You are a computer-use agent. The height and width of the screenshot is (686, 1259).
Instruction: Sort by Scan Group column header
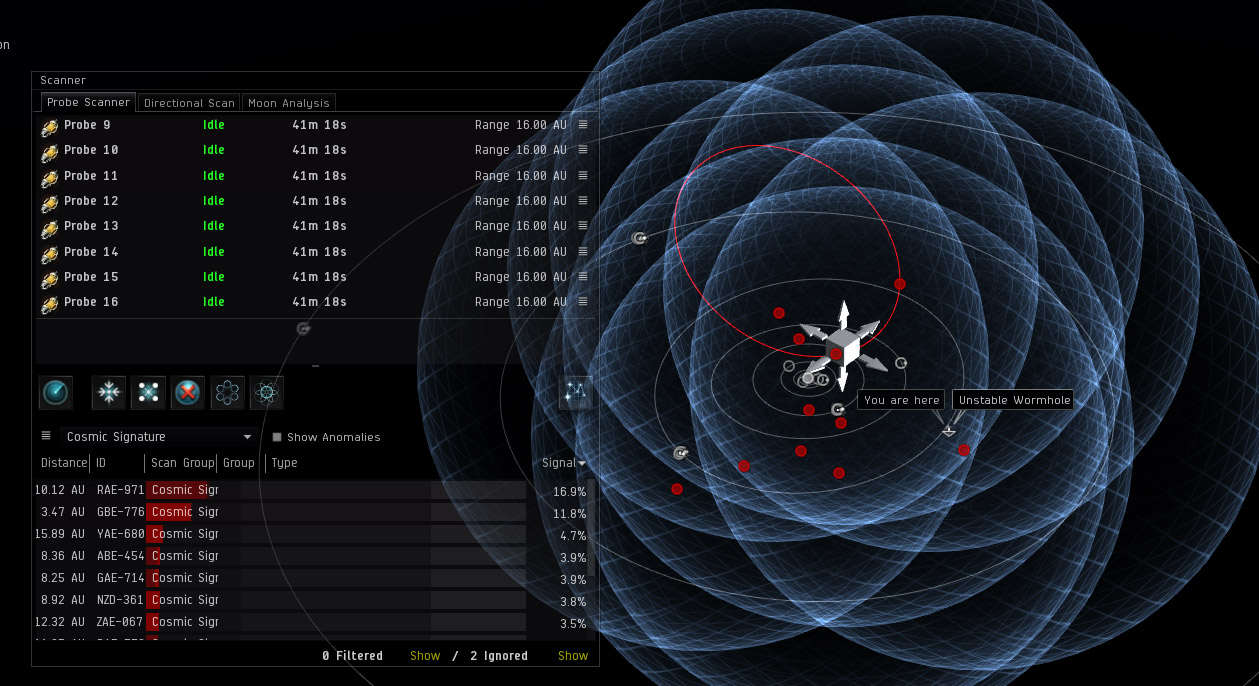[x=182, y=463]
